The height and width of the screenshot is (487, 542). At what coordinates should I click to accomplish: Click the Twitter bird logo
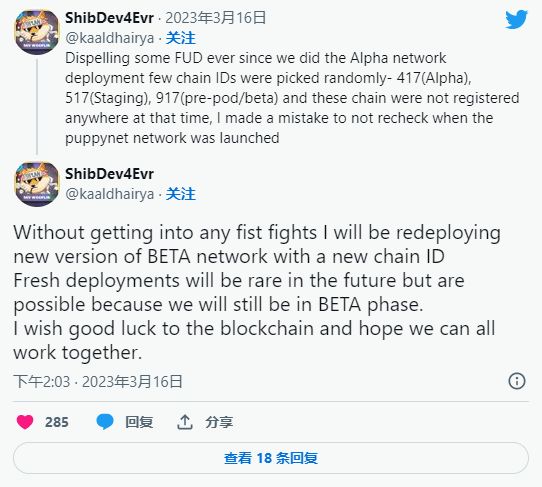(x=516, y=20)
